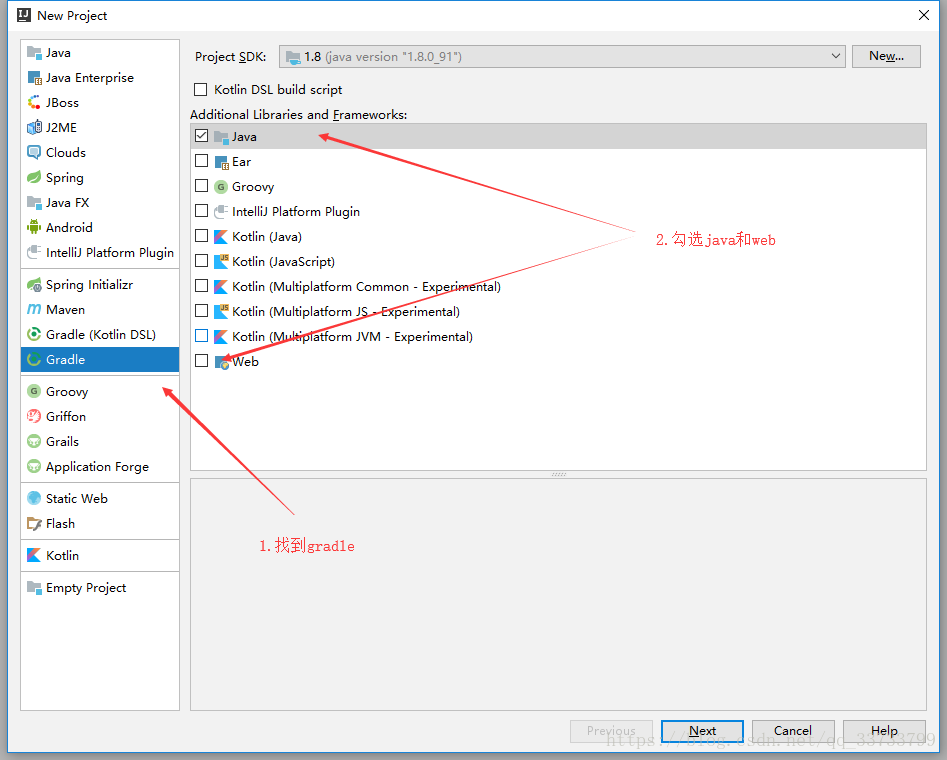
Task: Open Help for New Project
Action: pyautogui.click(x=884, y=731)
